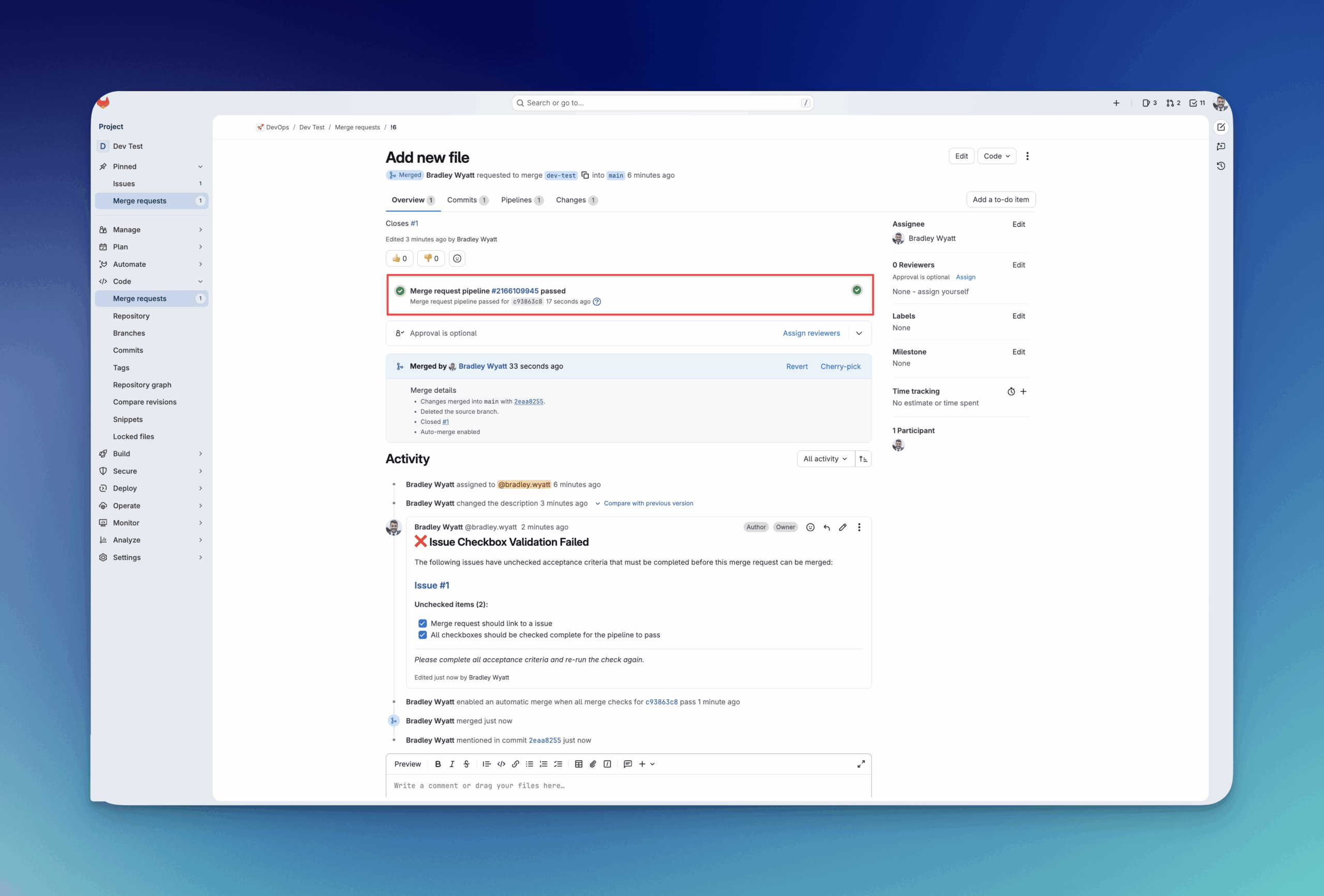The image size is (1324, 896).
Task: Open the Code dropdown button
Action: tap(997, 156)
